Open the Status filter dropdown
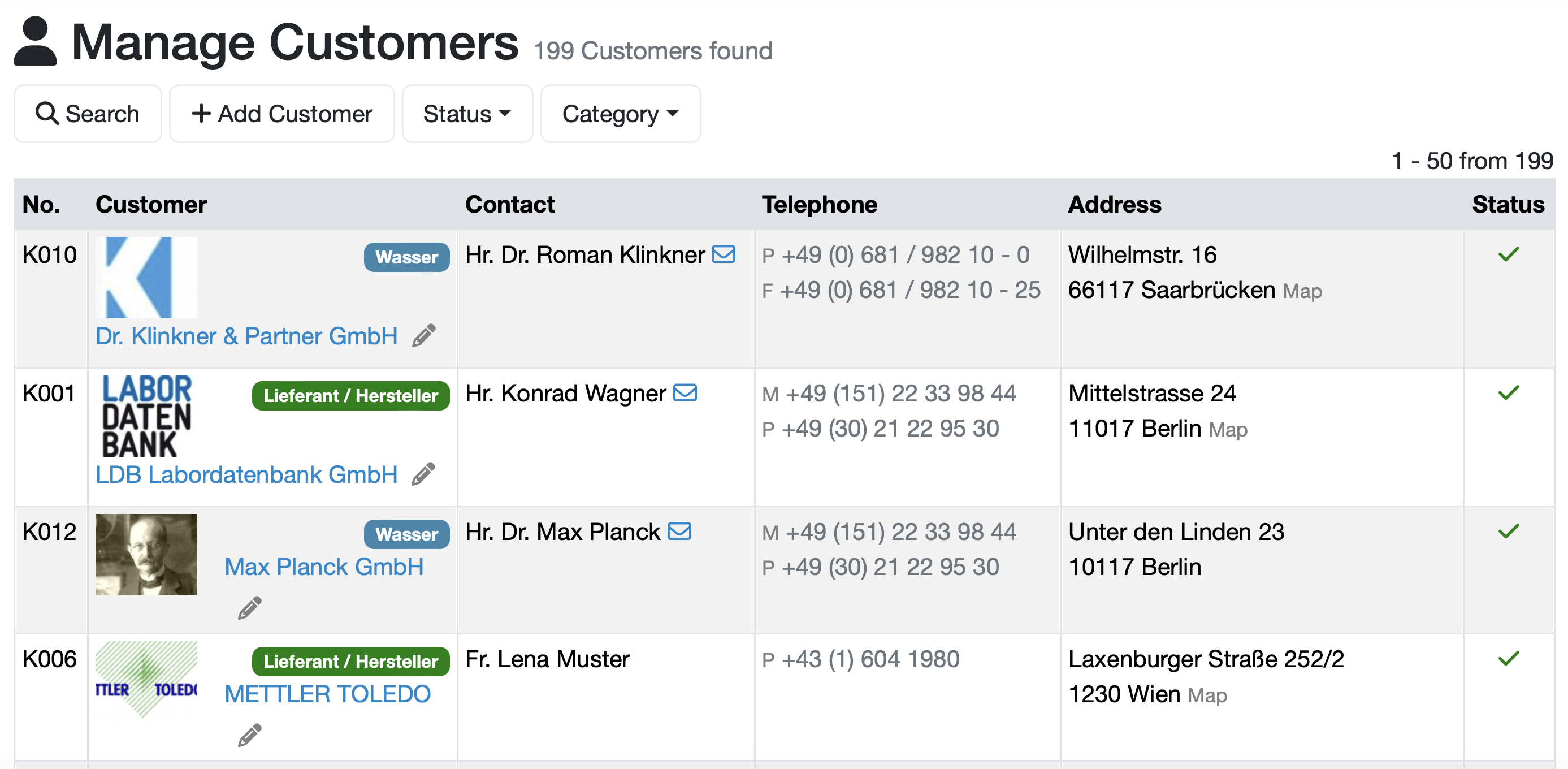 click(467, 114)
